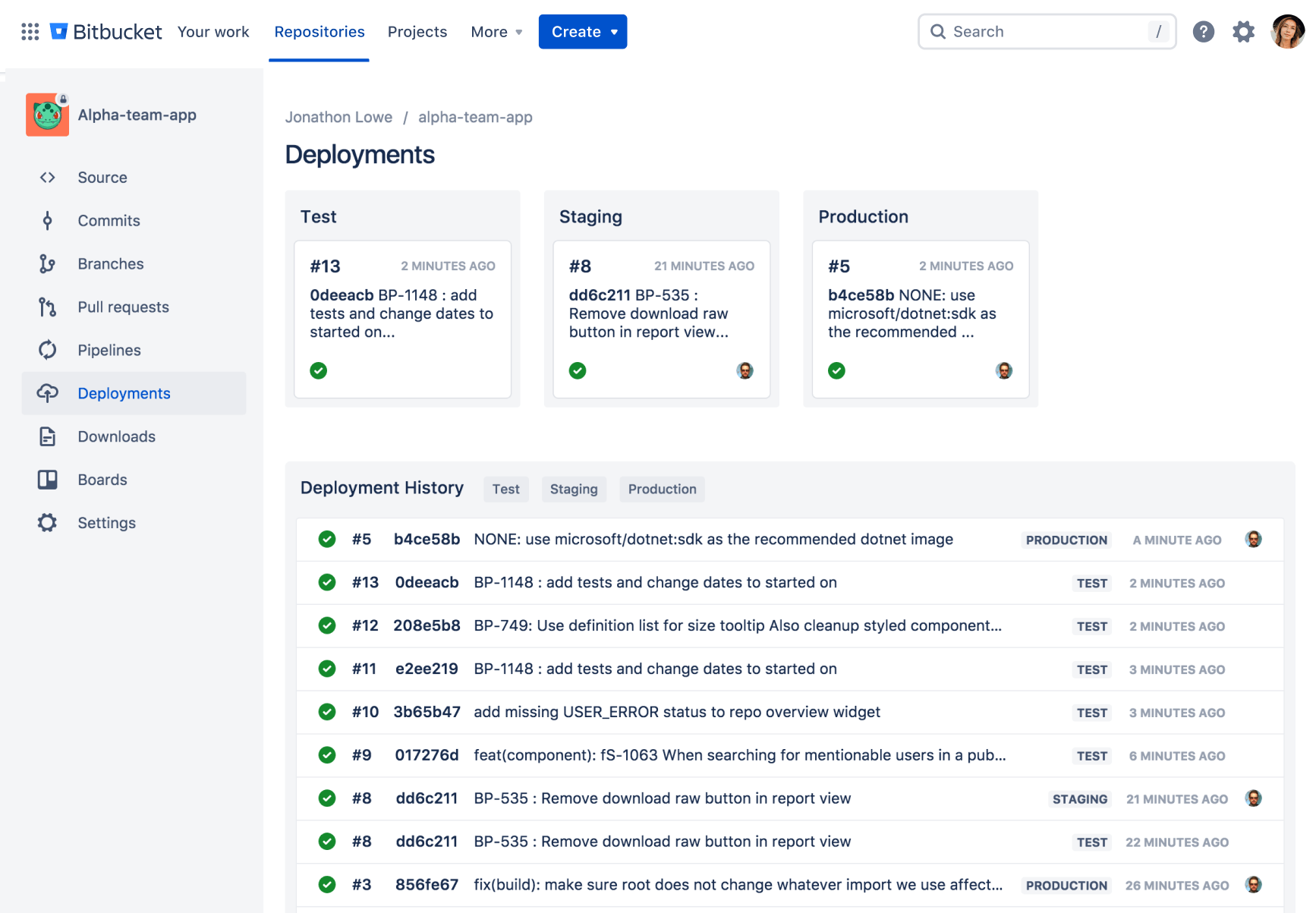The height and width of the screenshot is (913, 1316).
Task: Open the Bitbucket apps grid icon
Action: coord(30,31)
